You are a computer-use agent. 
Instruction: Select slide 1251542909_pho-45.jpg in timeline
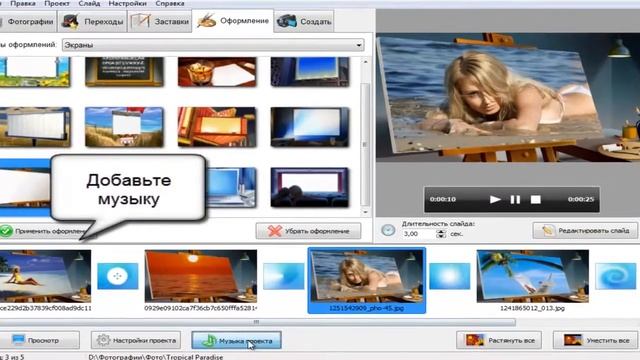(x=367, y=280)
